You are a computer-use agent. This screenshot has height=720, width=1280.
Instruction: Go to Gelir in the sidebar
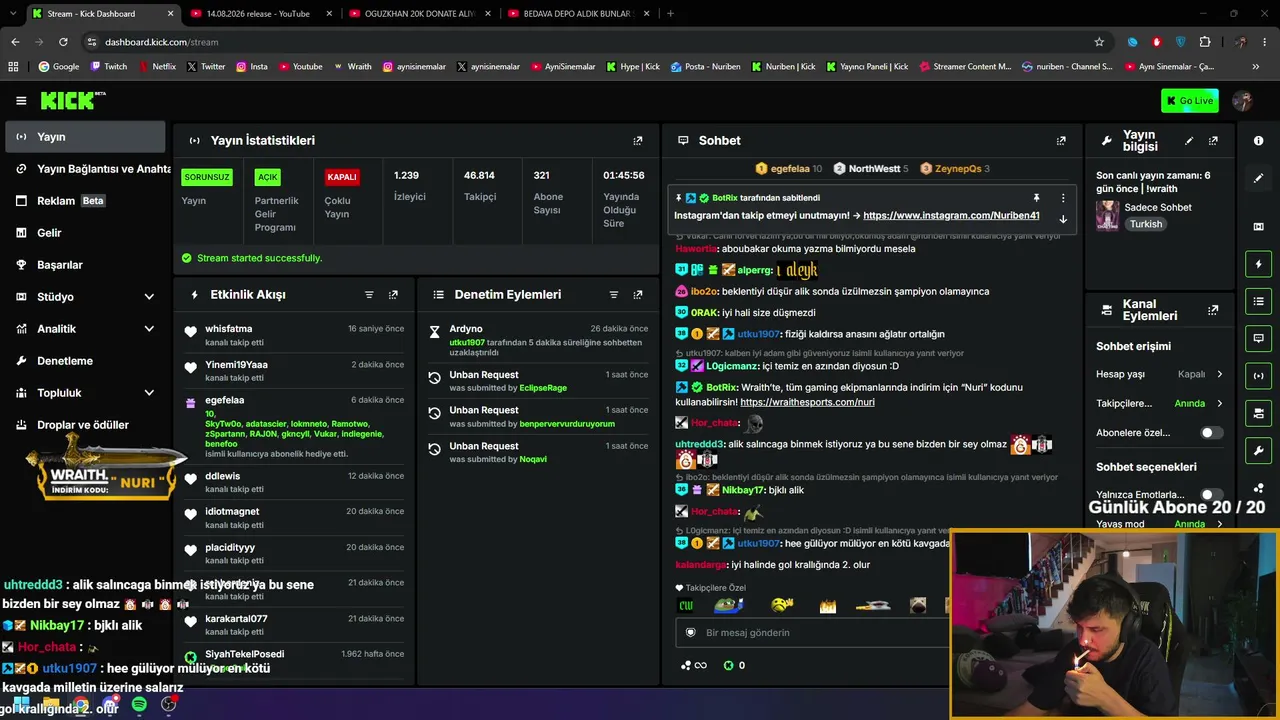click(86, 233)
